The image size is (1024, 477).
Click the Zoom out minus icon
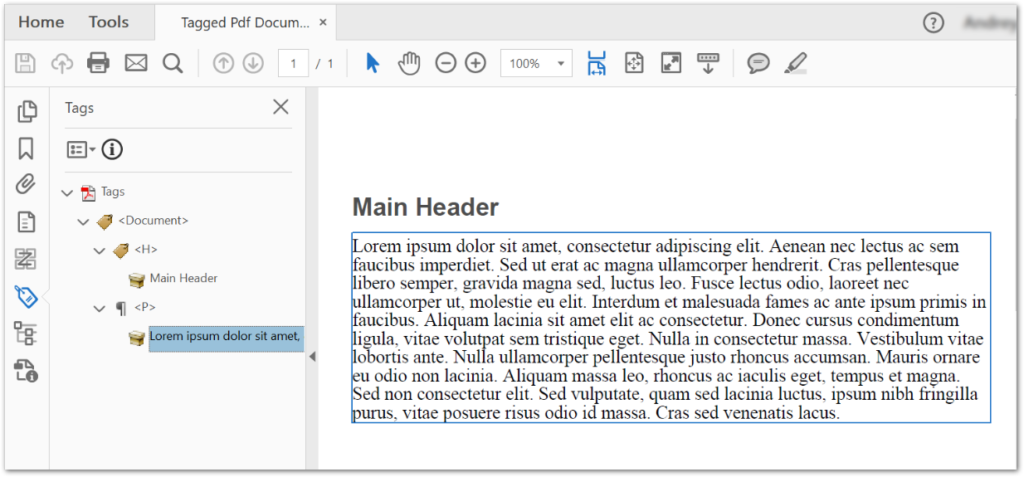(x=446, y=64)
